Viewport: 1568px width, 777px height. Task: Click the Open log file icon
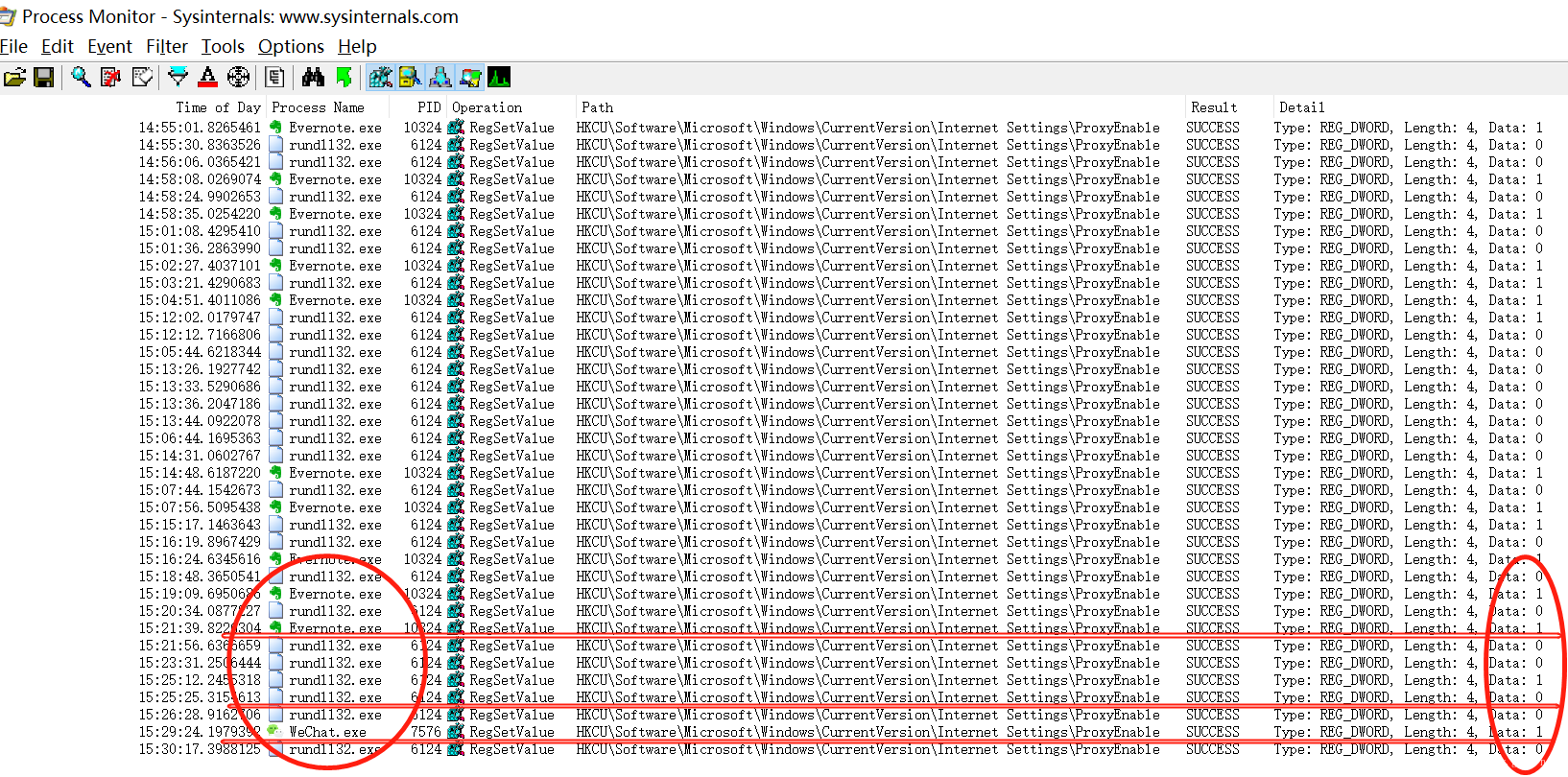click(13, 78)
